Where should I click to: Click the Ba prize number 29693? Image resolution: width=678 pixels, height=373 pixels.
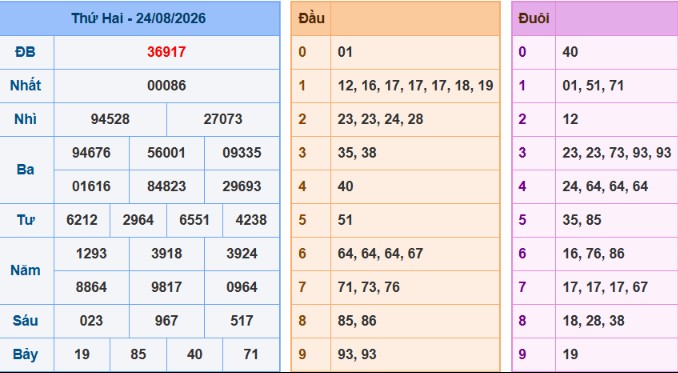pyautogui.click(x=242, y=186)
